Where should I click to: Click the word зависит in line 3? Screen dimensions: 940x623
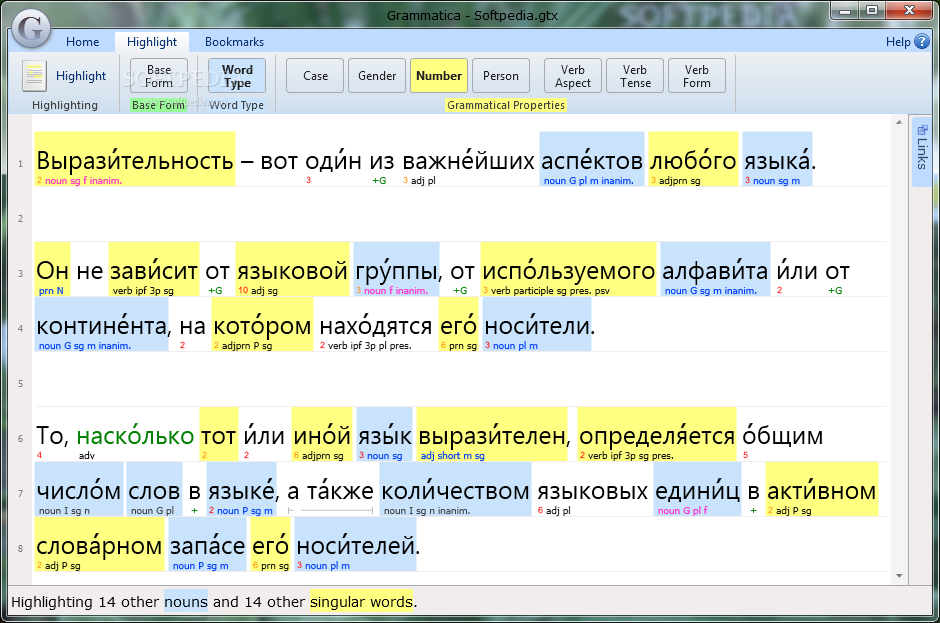coord(154,271)
